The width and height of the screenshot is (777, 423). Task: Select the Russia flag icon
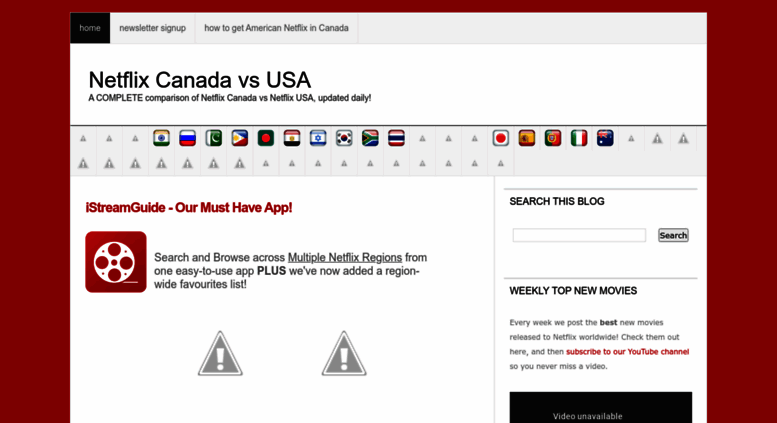187,139
